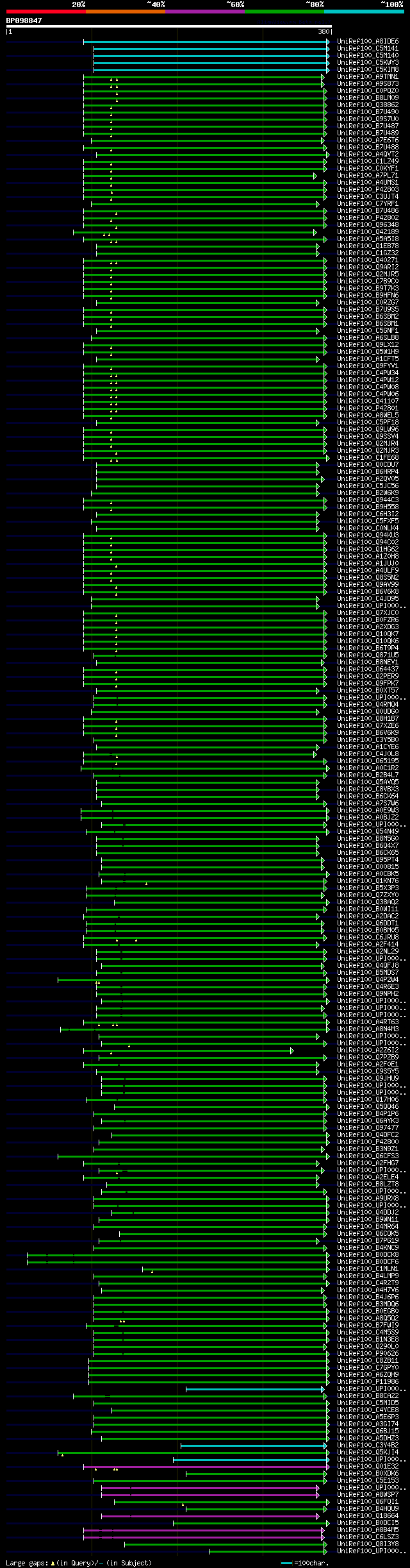Select the UniRef100_A5A5I8 label
Screen dimensions: 410x1568
368,239
